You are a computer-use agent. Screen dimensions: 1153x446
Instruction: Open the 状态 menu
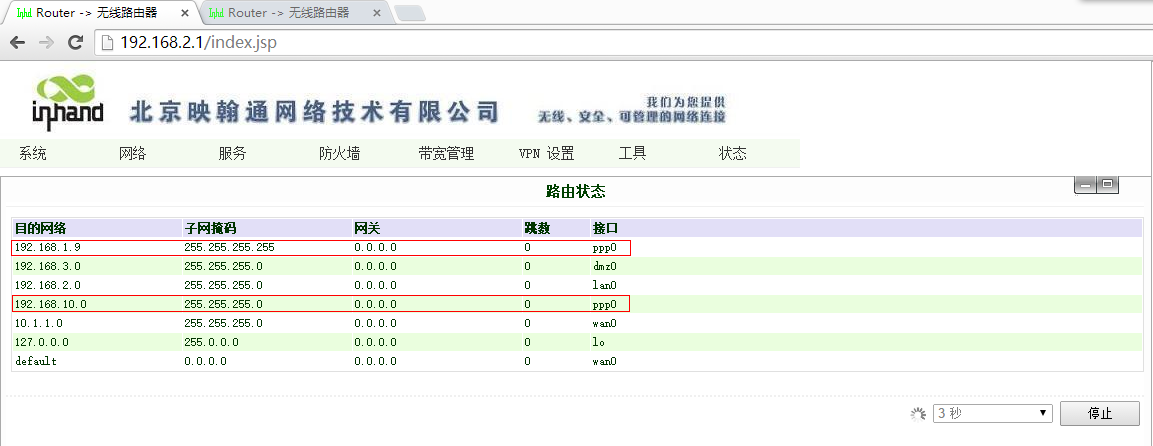coord(733,154)
